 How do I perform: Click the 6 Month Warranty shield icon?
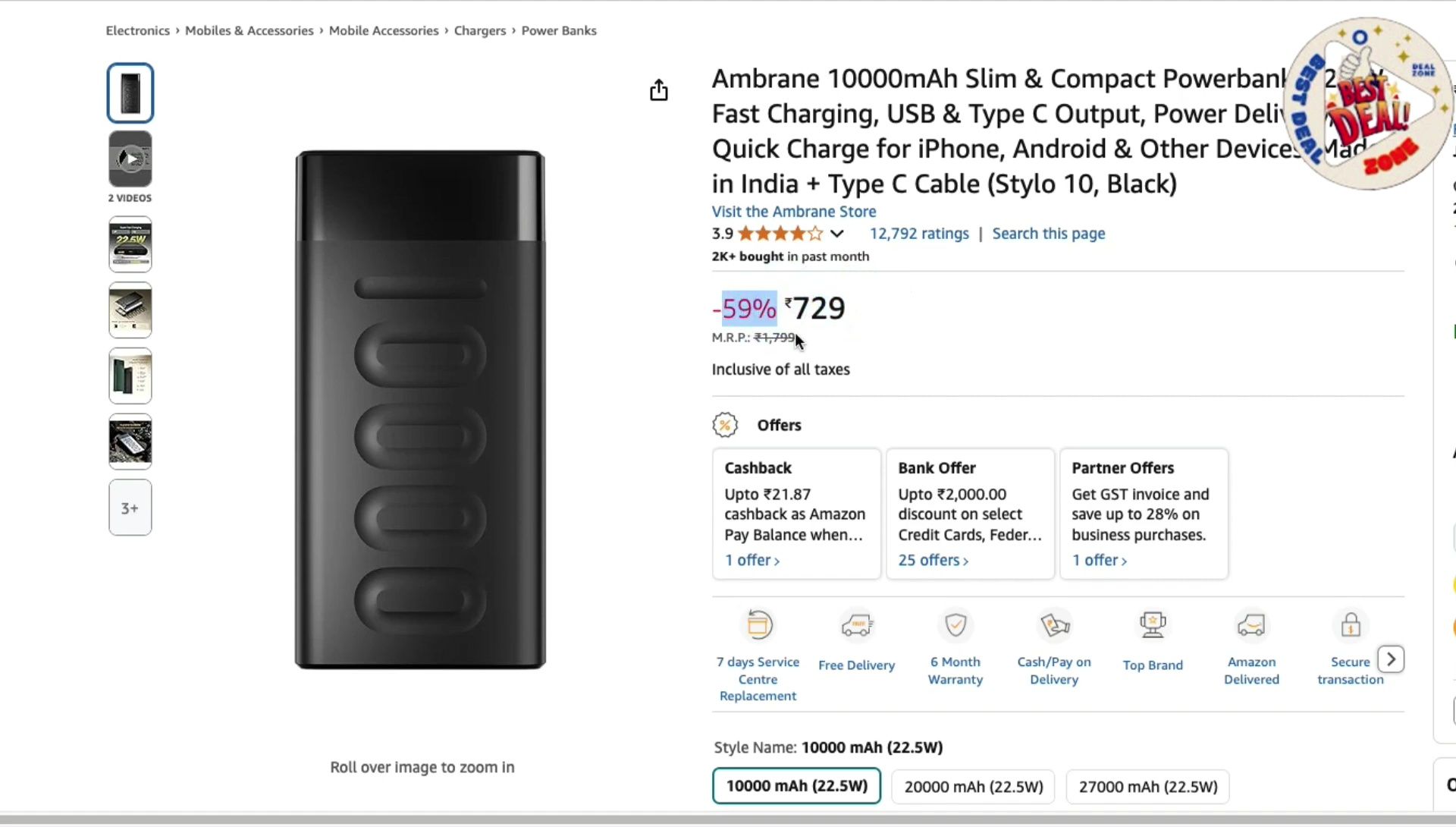(955, 625)
